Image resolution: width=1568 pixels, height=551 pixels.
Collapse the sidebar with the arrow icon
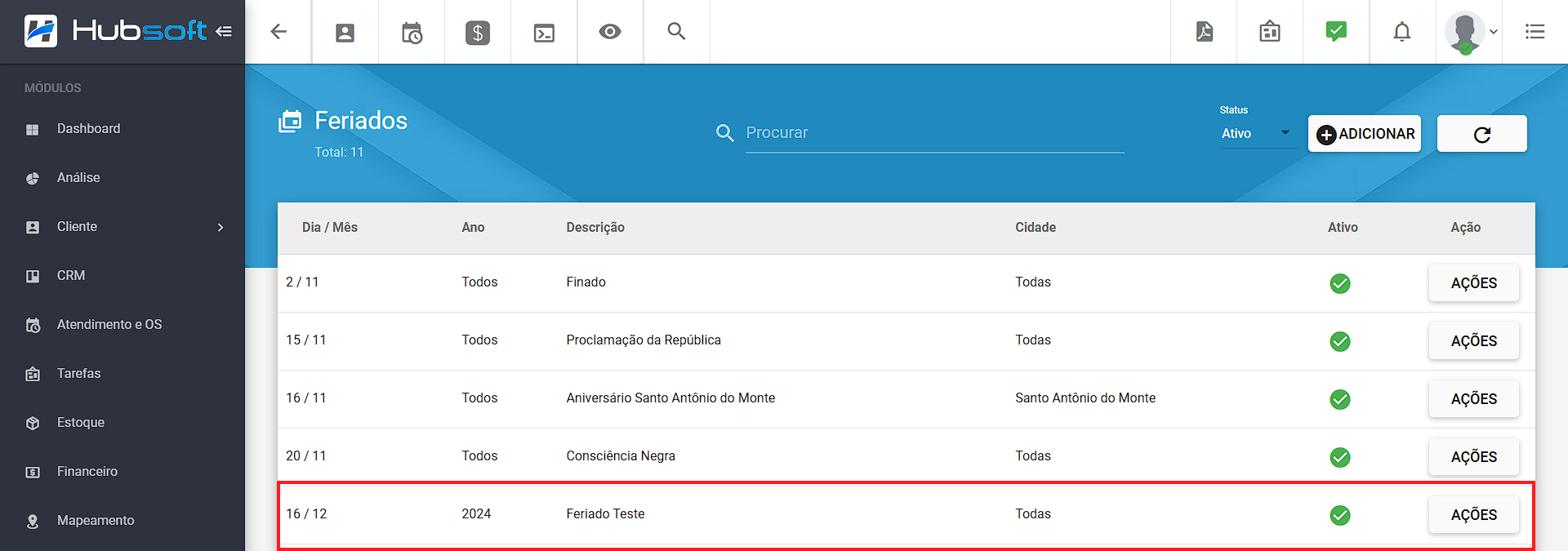click(x=224, y=32)
